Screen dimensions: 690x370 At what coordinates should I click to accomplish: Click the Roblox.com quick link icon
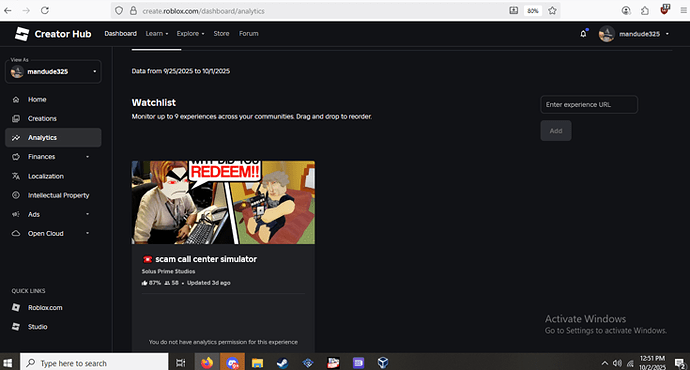pyautogui.click(x=16, y=308)
